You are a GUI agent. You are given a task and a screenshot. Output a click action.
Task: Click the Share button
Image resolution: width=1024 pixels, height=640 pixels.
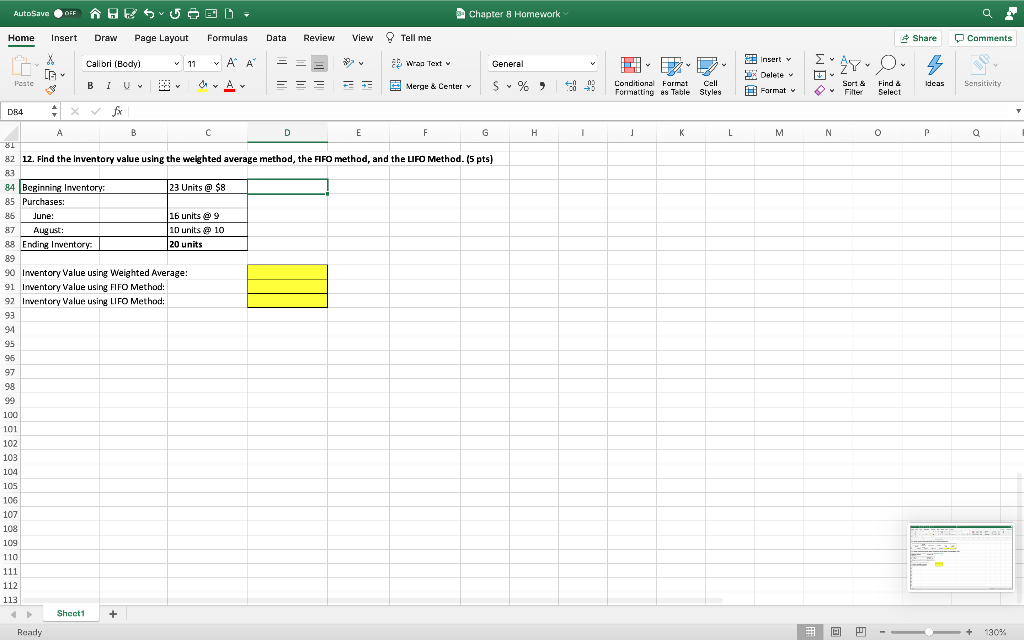pyautogui.click(x=917, y=37)
